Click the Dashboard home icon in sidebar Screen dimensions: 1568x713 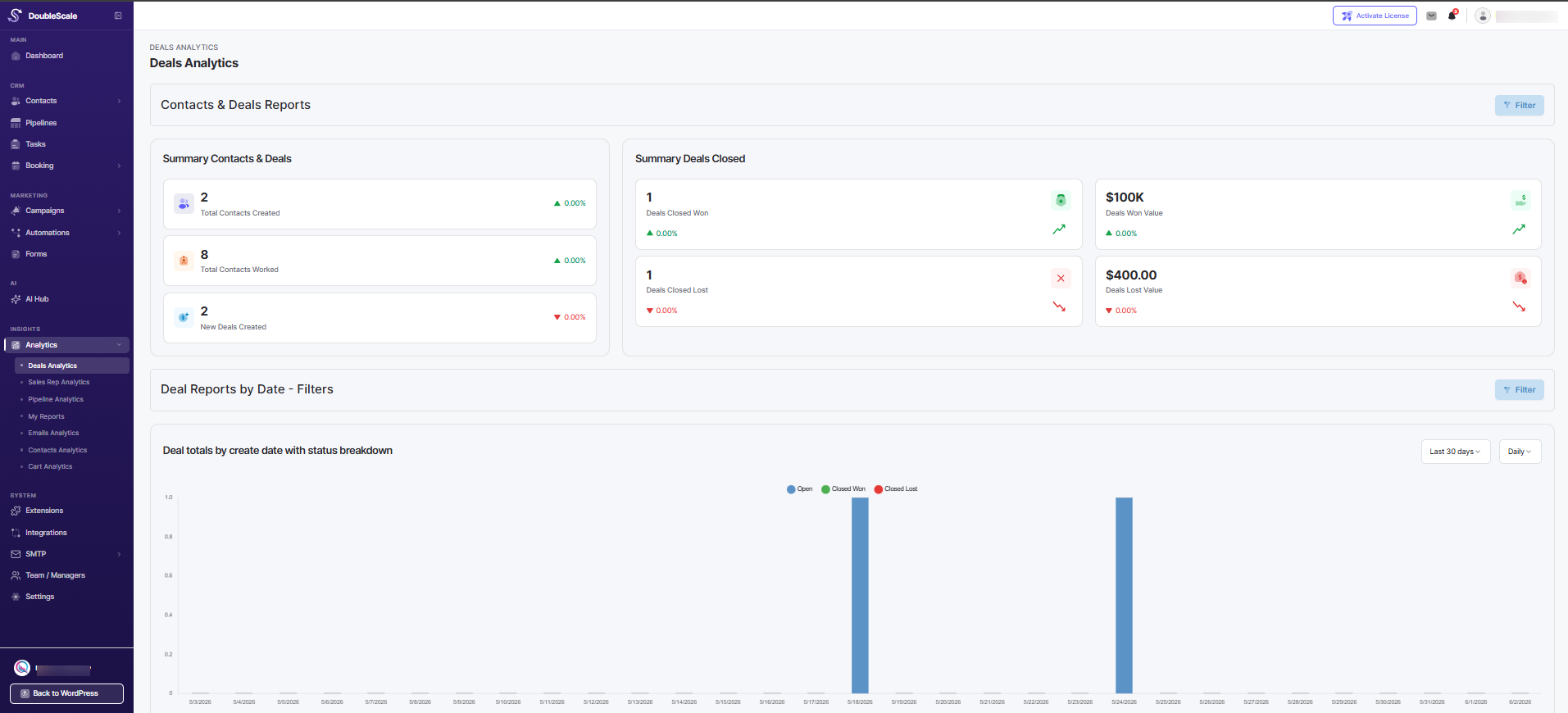(16, 56)
